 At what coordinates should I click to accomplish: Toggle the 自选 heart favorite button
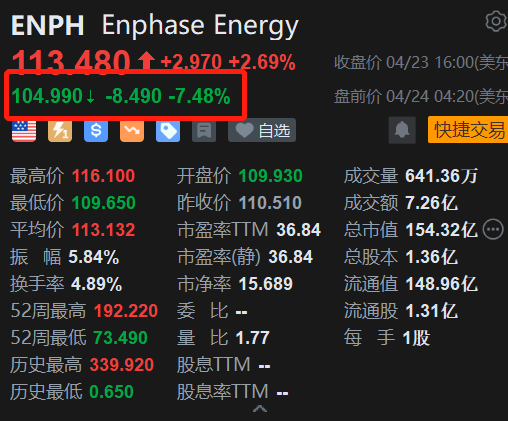coord(262,130)
